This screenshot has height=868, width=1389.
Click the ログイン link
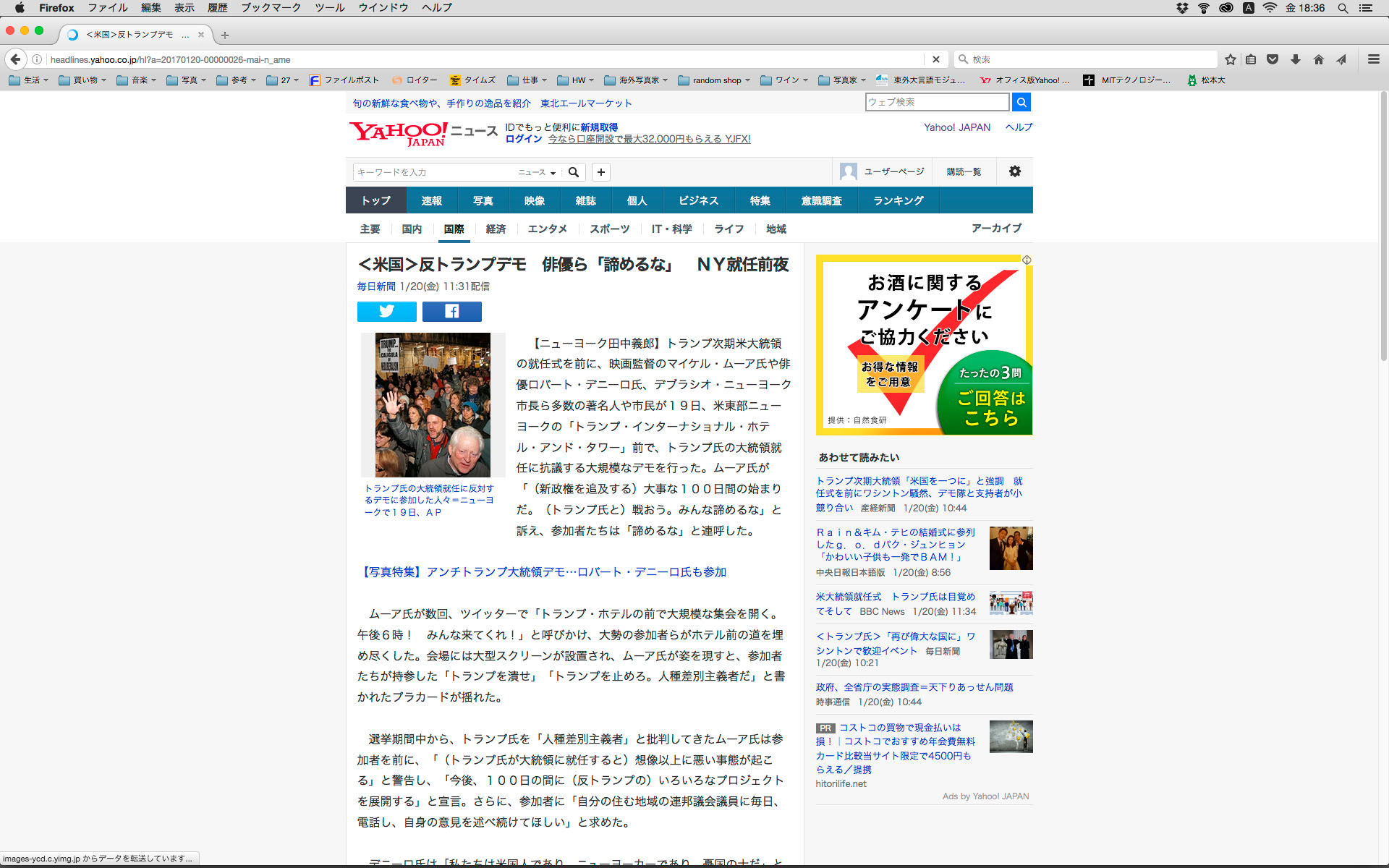tap(523, 139)
